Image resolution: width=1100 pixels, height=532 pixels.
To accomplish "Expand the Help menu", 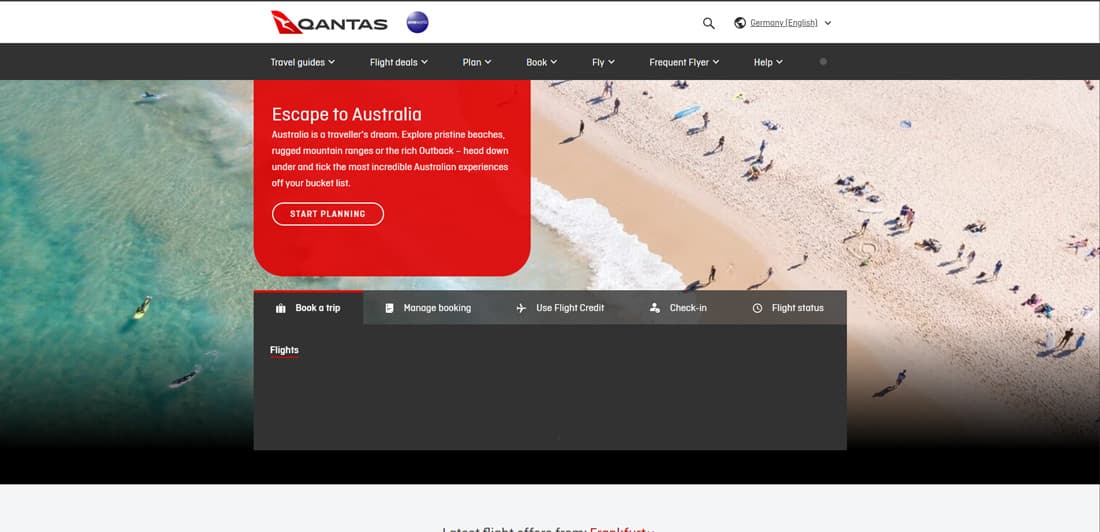I will tap(768, 62).
